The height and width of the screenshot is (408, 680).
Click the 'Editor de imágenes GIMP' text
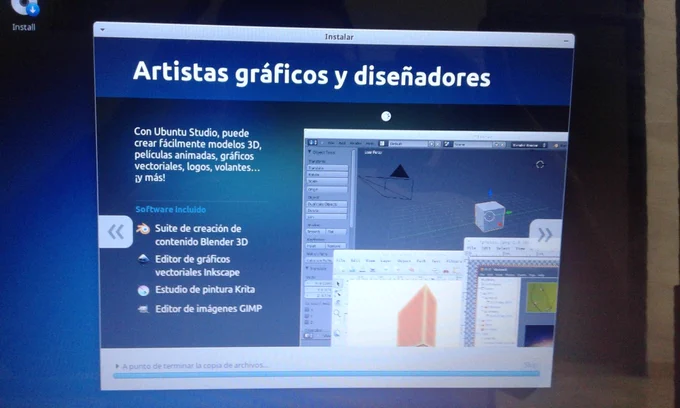pyautogui.click(x=209, y=309)
